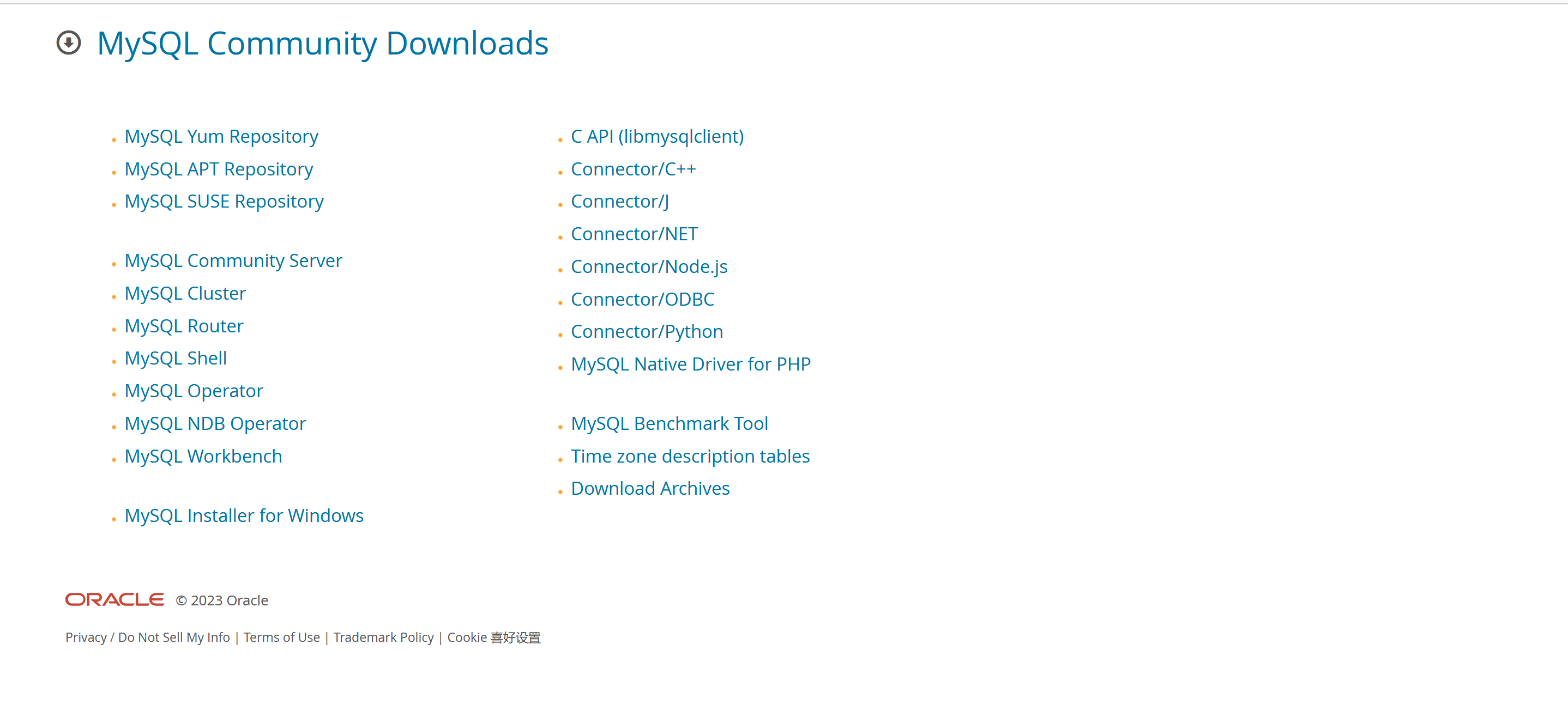Click the Oracle logo in the footer
This screenshot has width=1568, height=704.
tap(114, 600)
